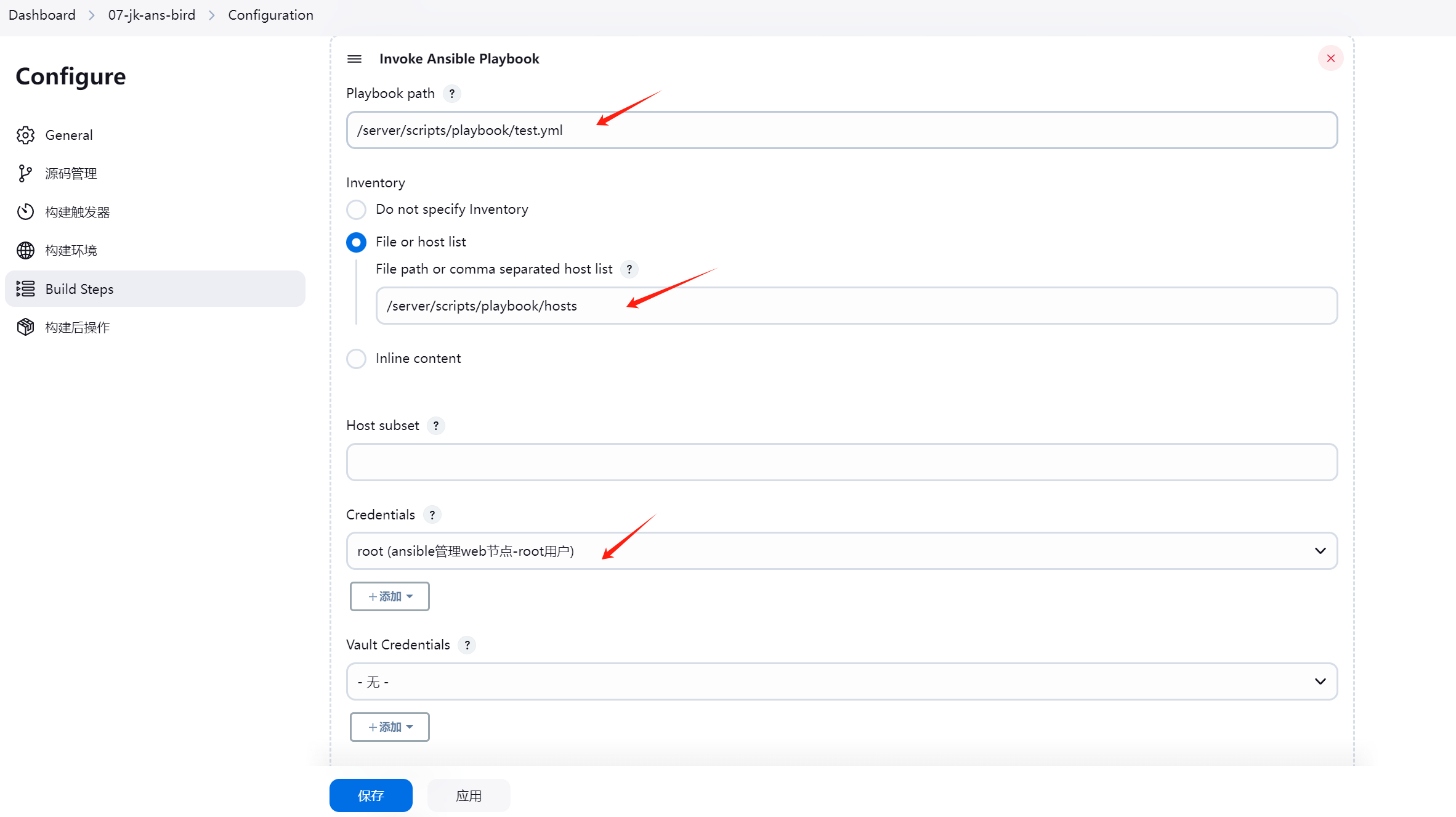Remove the Invoke Ansible Playbook step
Screen dimensions: 1456x817
coord(1330,58)
